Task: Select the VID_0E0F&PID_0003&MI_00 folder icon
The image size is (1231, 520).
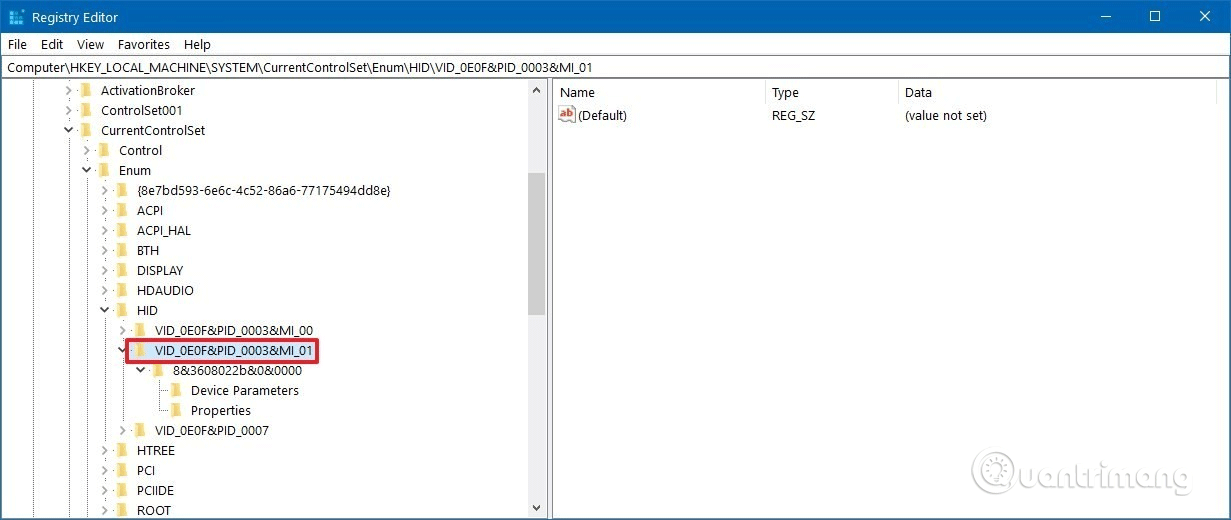Action: point(141,330)
